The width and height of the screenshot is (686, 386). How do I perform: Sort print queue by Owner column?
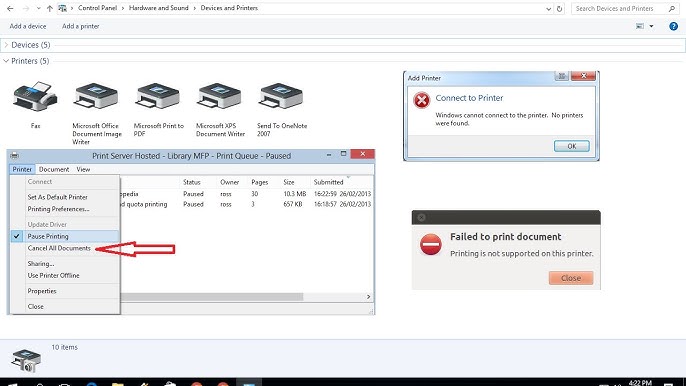click(x=229, y=182)
